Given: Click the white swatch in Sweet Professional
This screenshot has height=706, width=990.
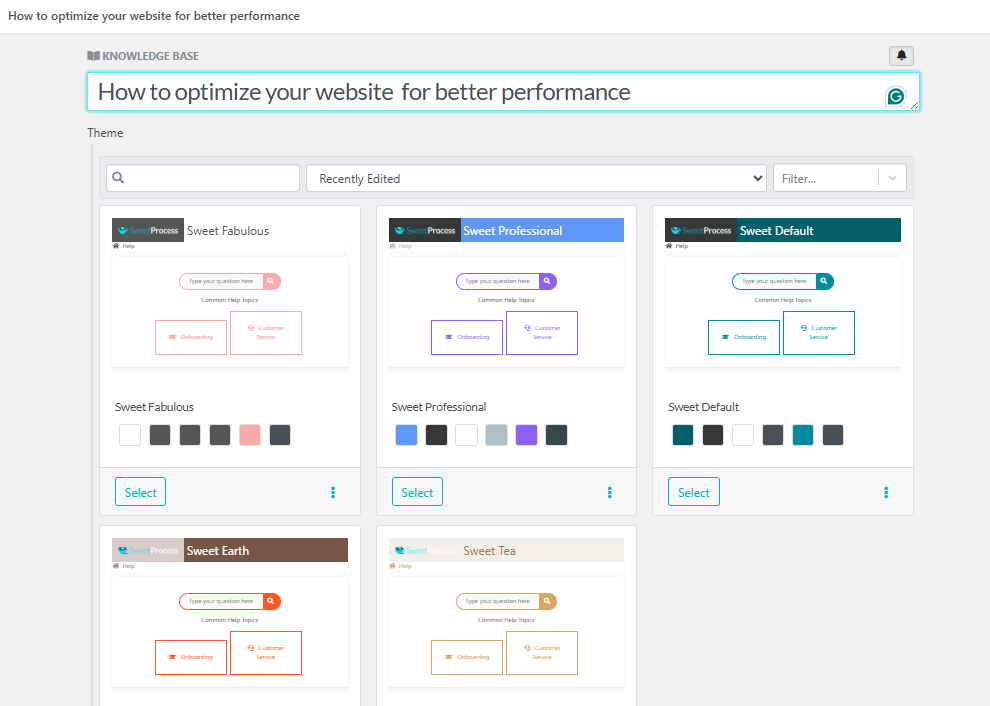Looking at the screenshot, I should pos(467,435).
